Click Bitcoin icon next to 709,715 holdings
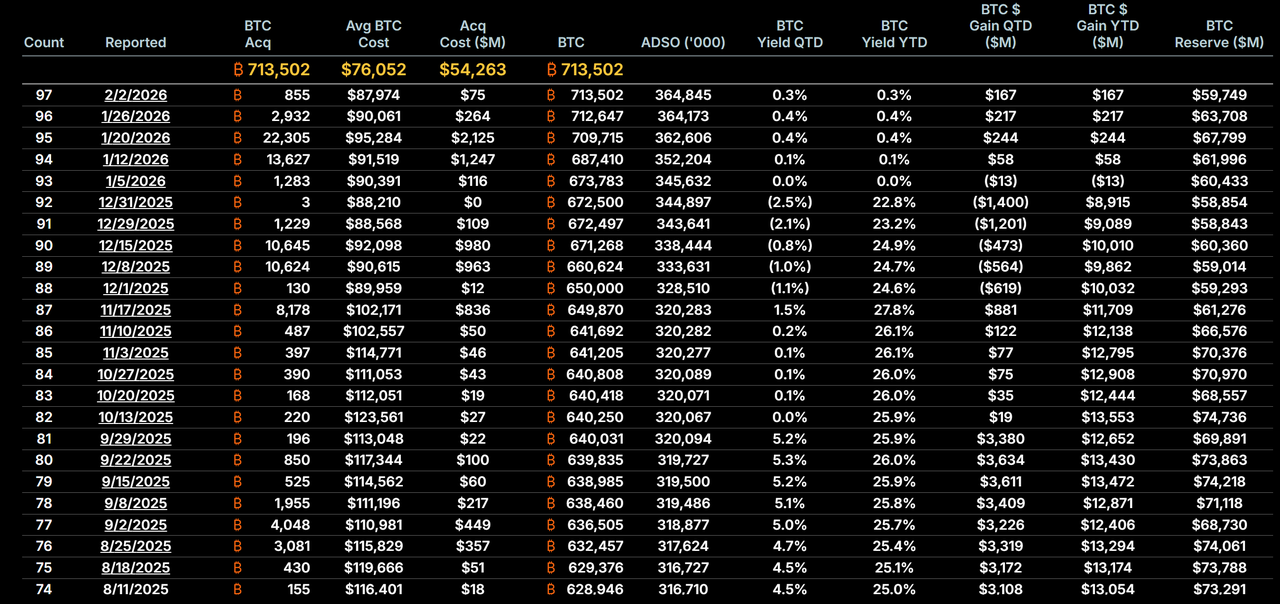This screenshot has width=1280, height=604. coord(551,138)
